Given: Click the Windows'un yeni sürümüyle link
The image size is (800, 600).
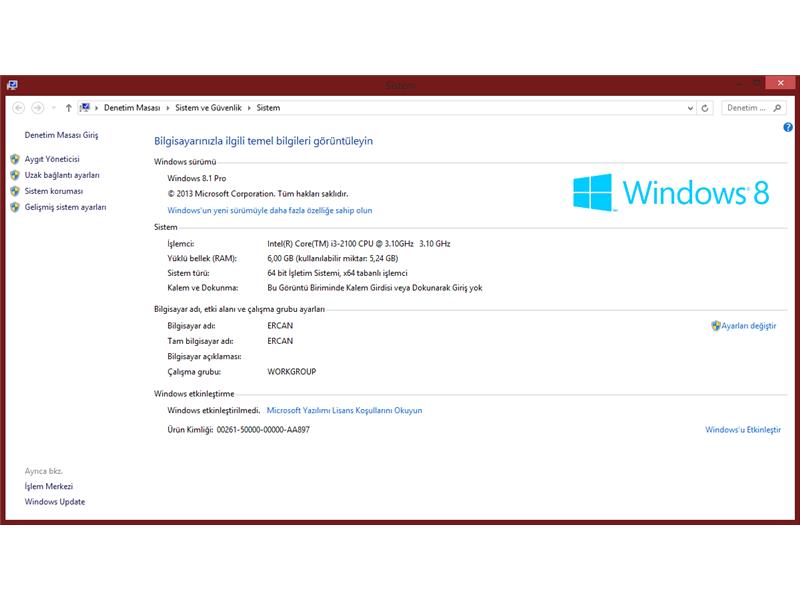Looking at the screenshot, I should coord(270,210).
